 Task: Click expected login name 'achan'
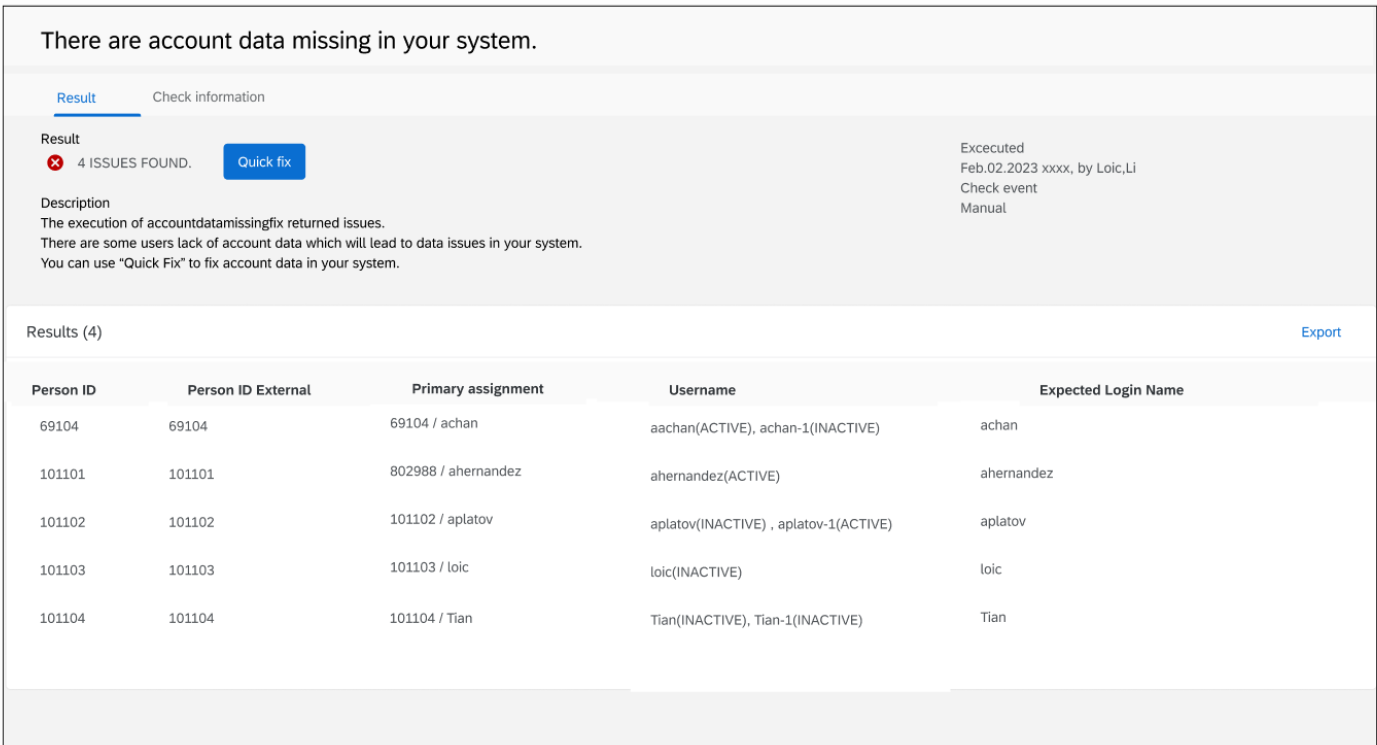click(x=999, y=425)
